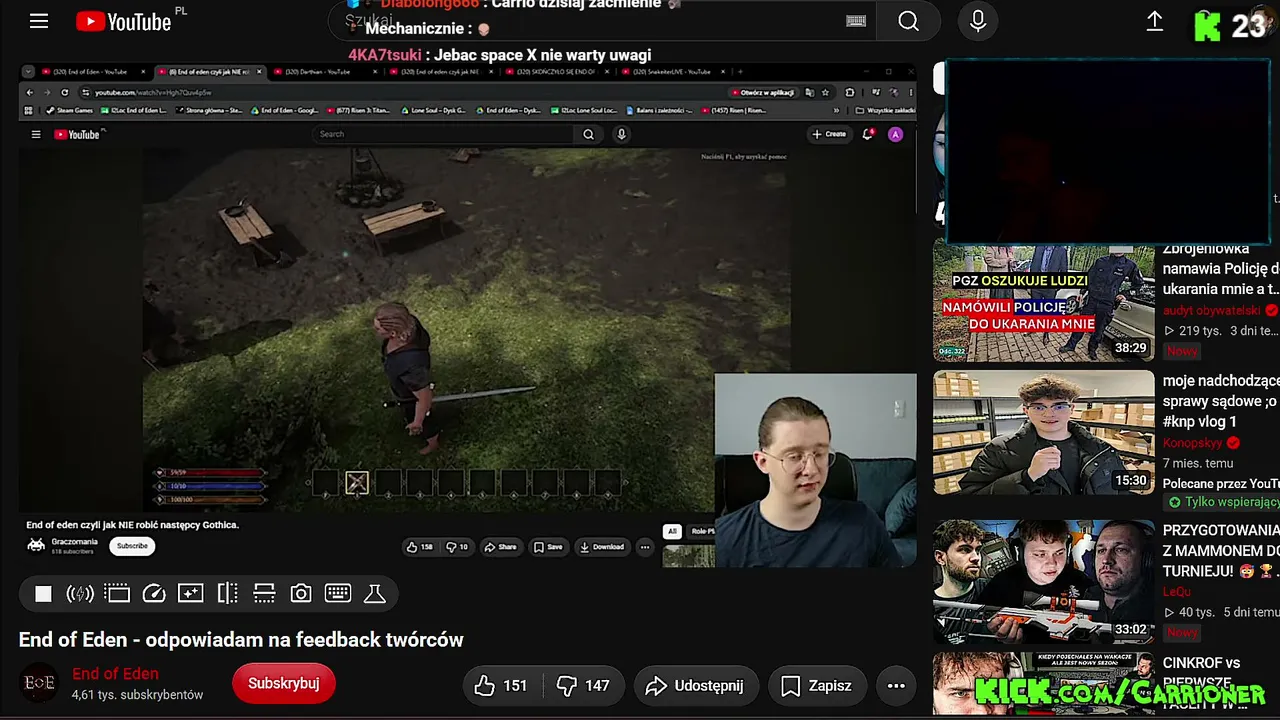This screenshot has width=1280, height=720.
Task: Start voice search with the large microphone
Action: point(978,21)
